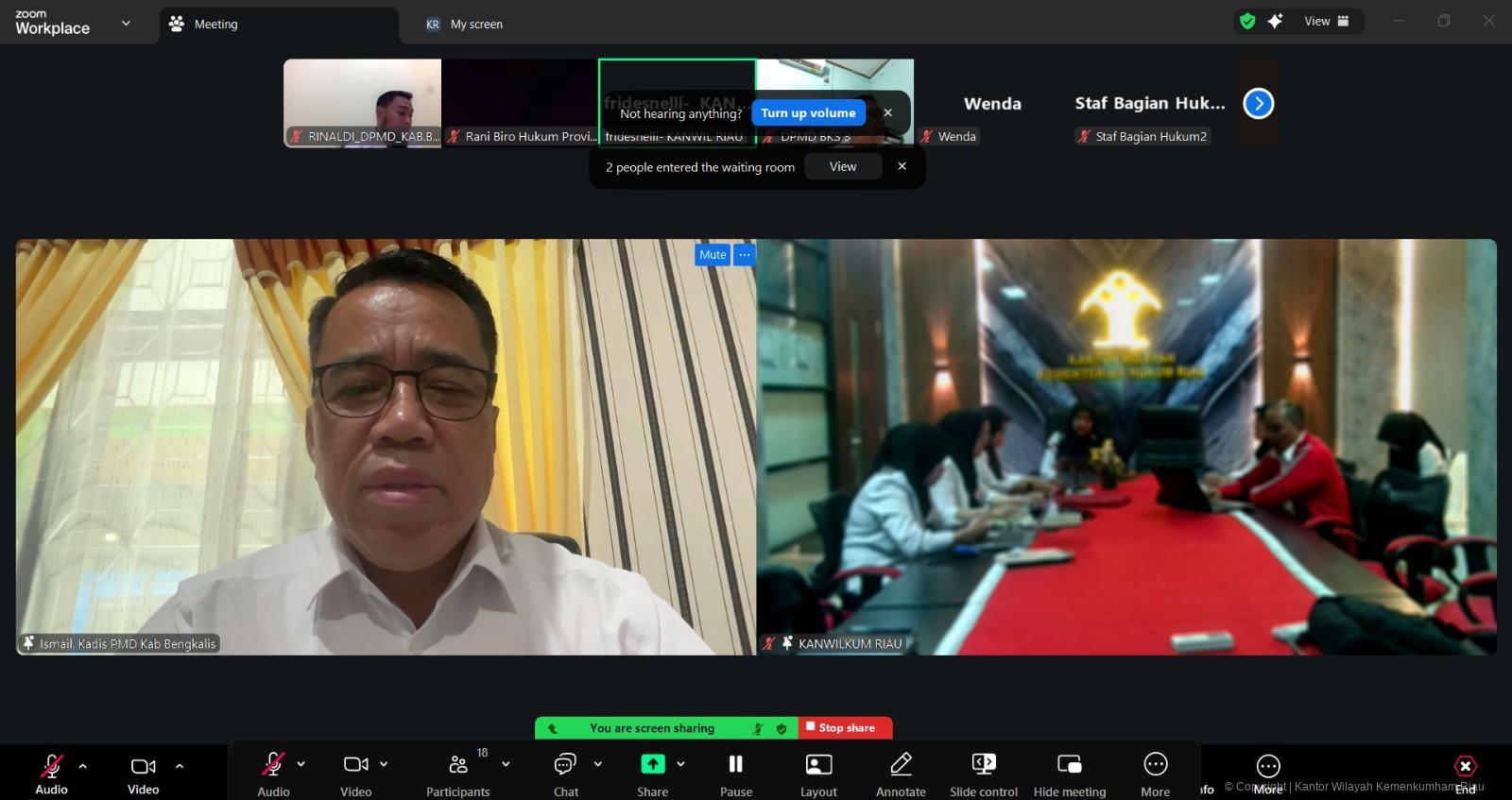Unmute microphone in the far-left Audio control
1512x800 pixels.
point(51,766)
